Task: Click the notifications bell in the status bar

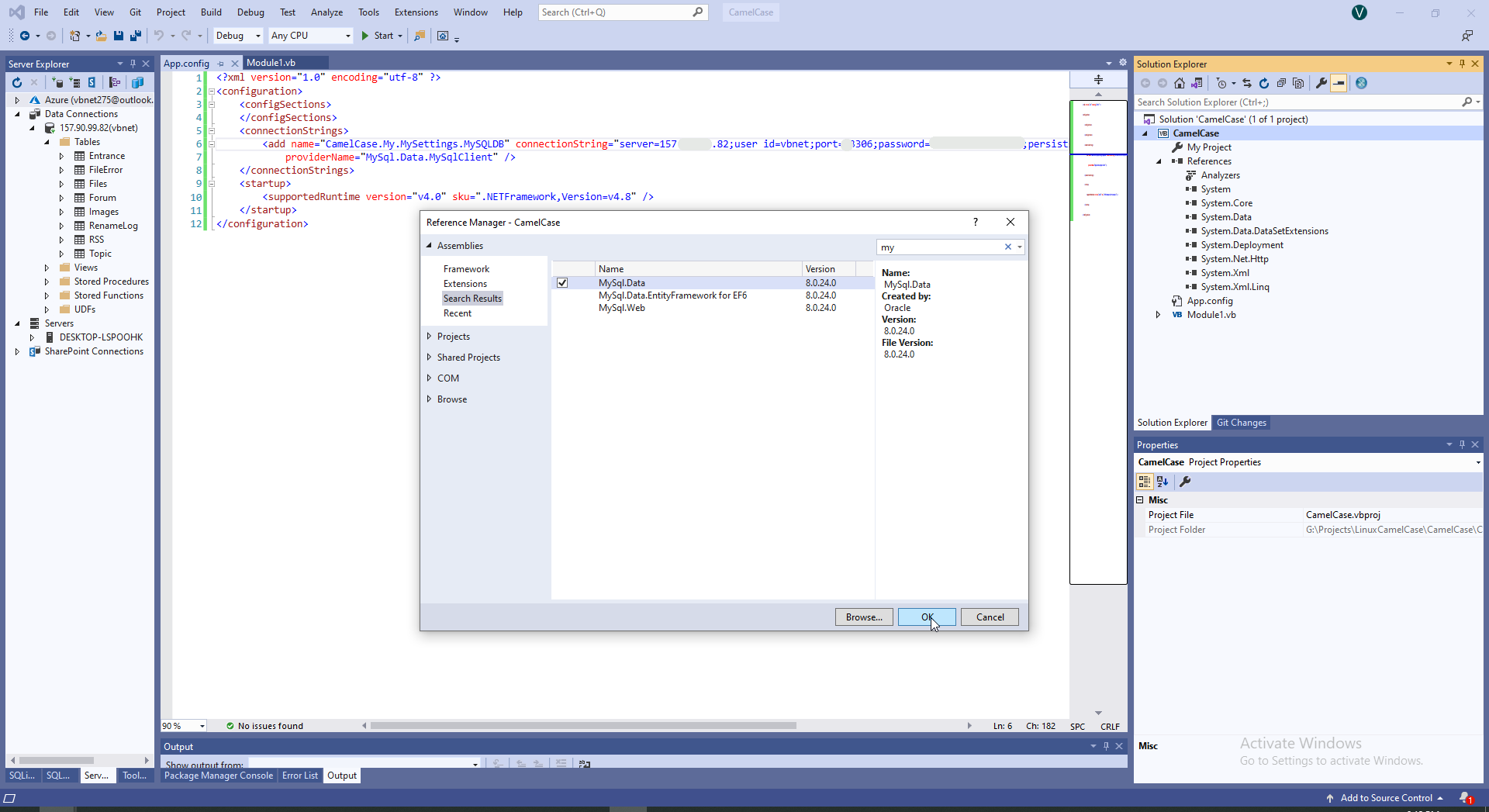Action: coord(1465,798)
